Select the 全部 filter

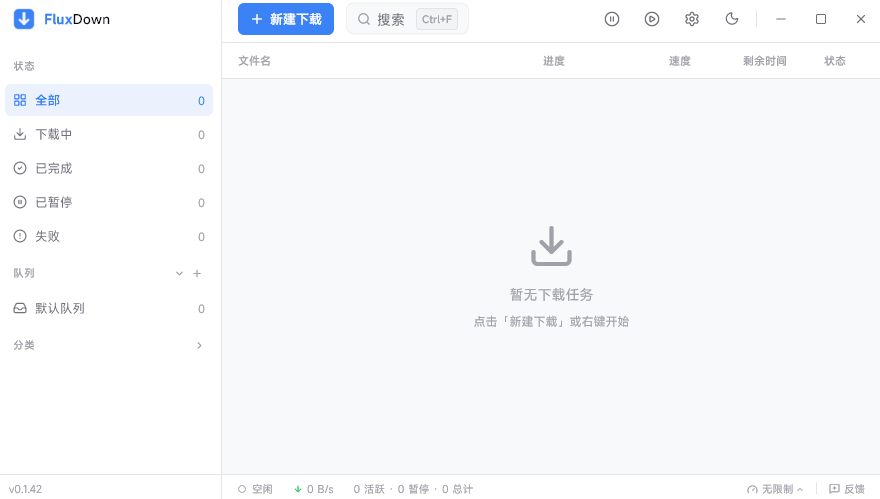[x=109, y=100]
